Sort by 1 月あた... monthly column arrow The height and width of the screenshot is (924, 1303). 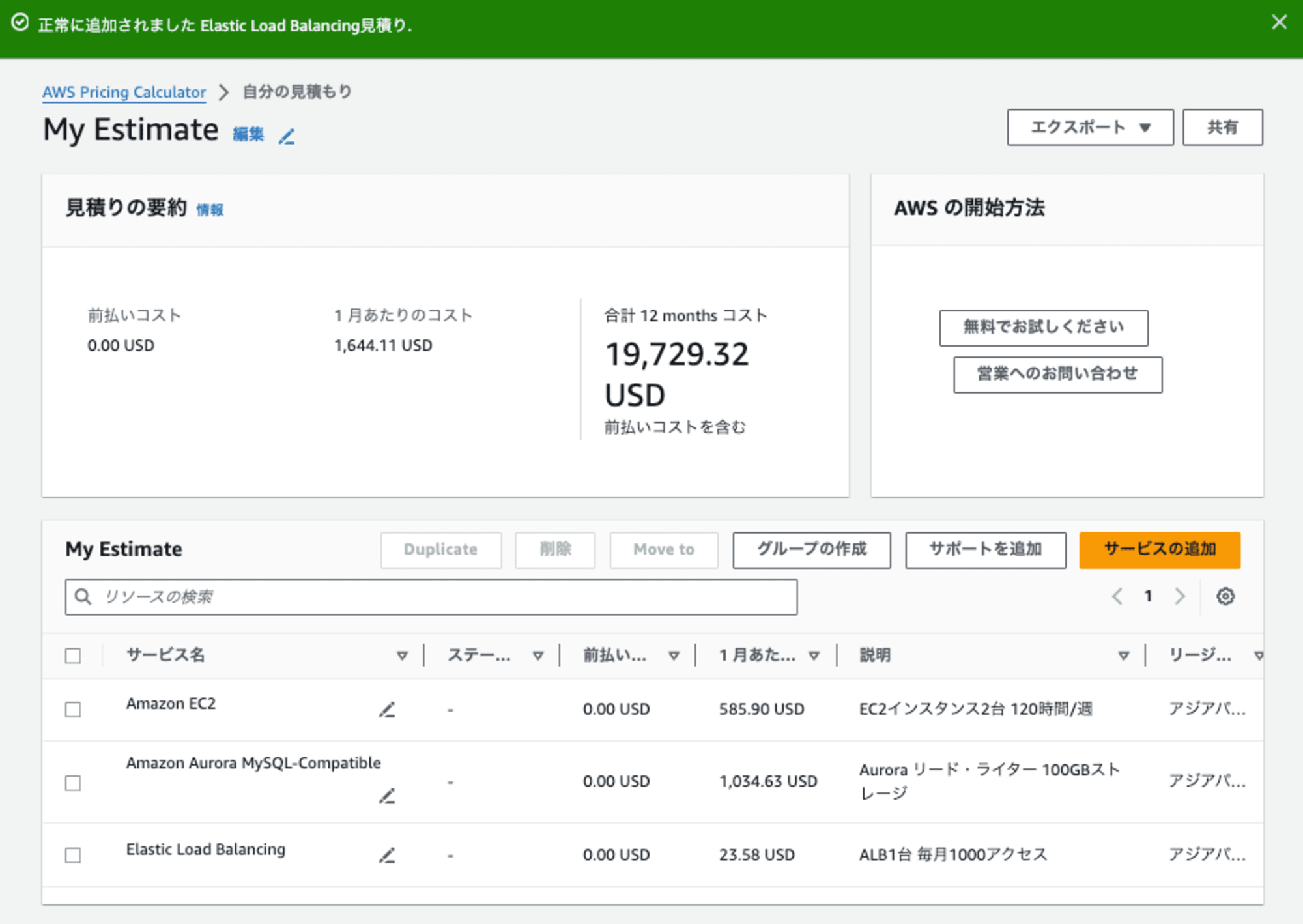pyautogui.click(x=814, y=656)
